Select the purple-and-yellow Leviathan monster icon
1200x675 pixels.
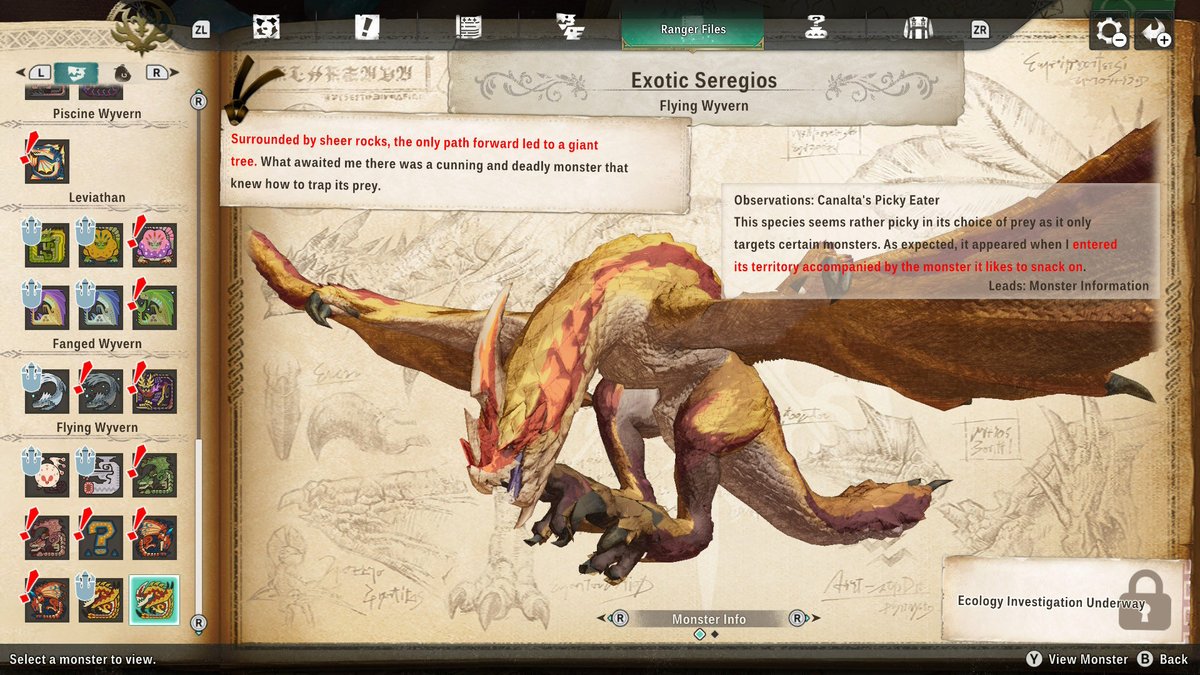point(47,307)
